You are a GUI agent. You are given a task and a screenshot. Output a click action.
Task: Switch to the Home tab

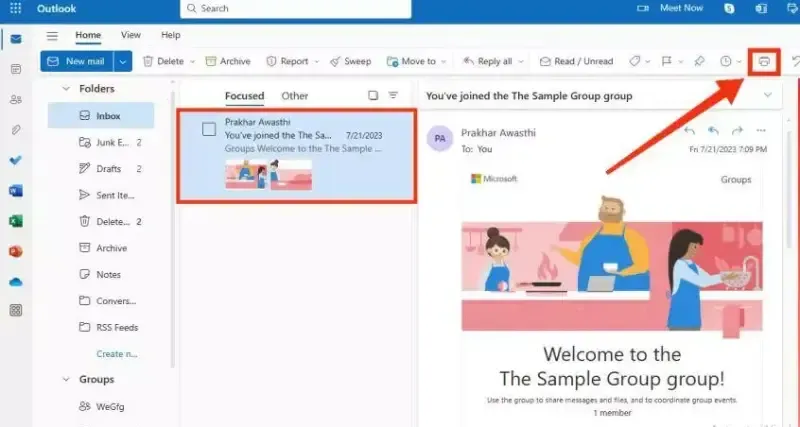[x=88, y=35]
